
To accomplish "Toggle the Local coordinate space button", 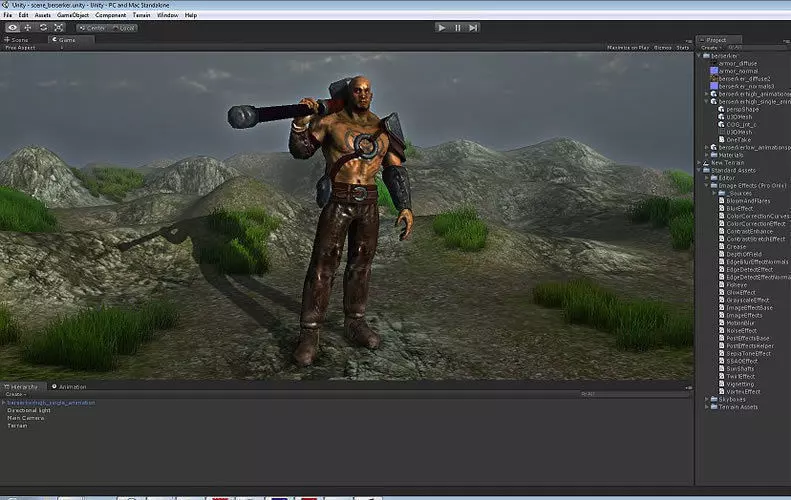I will coord(123,28).
